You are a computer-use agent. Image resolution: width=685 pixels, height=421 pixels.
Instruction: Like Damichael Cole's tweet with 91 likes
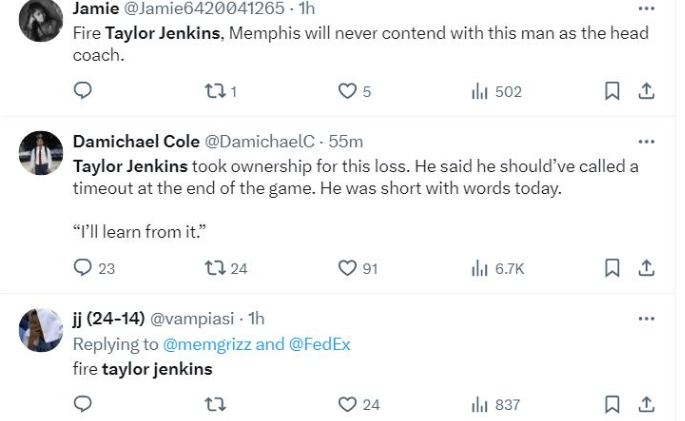347,268
